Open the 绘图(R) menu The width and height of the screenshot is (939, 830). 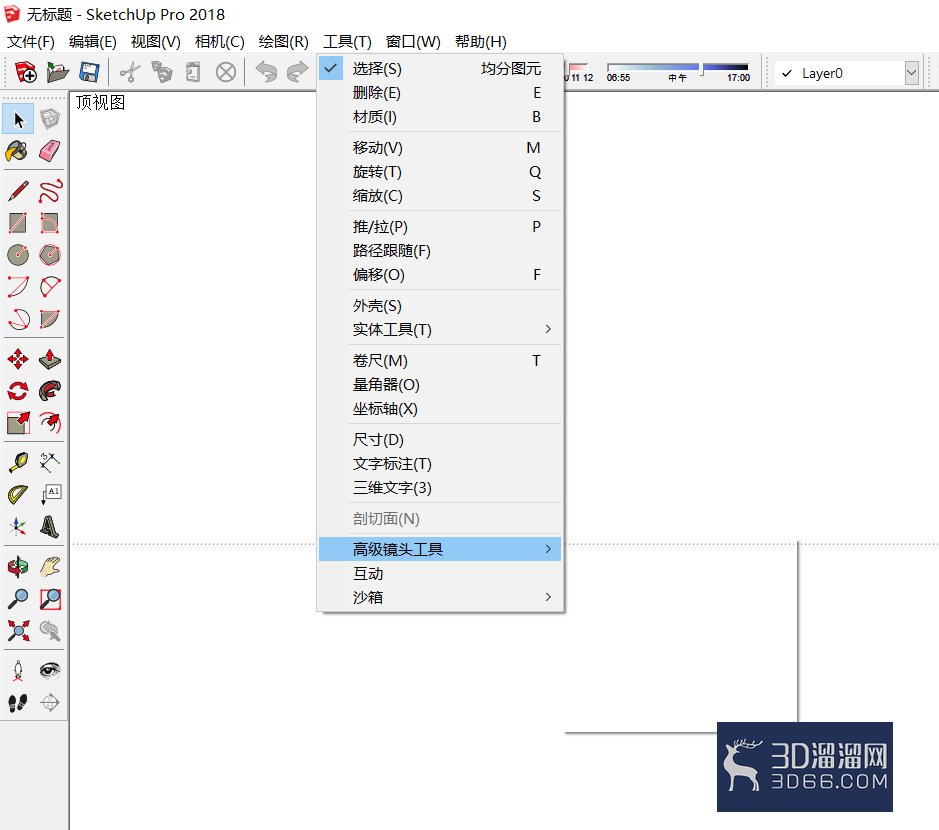tap(283, 41)
